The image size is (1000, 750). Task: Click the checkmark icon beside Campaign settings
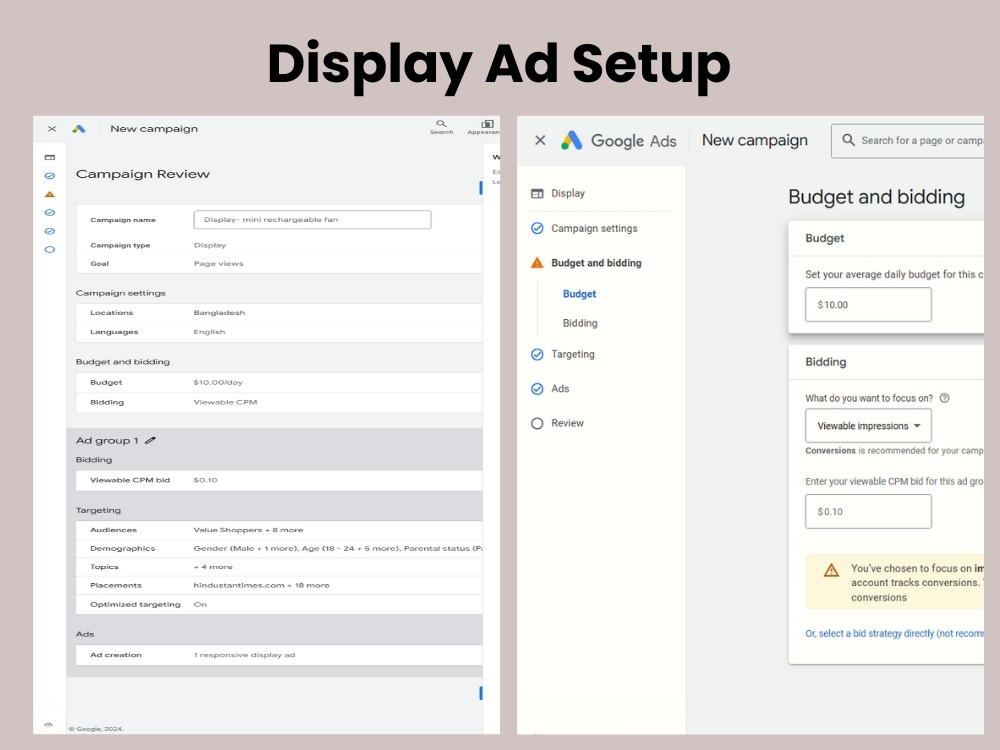point(537,228)
